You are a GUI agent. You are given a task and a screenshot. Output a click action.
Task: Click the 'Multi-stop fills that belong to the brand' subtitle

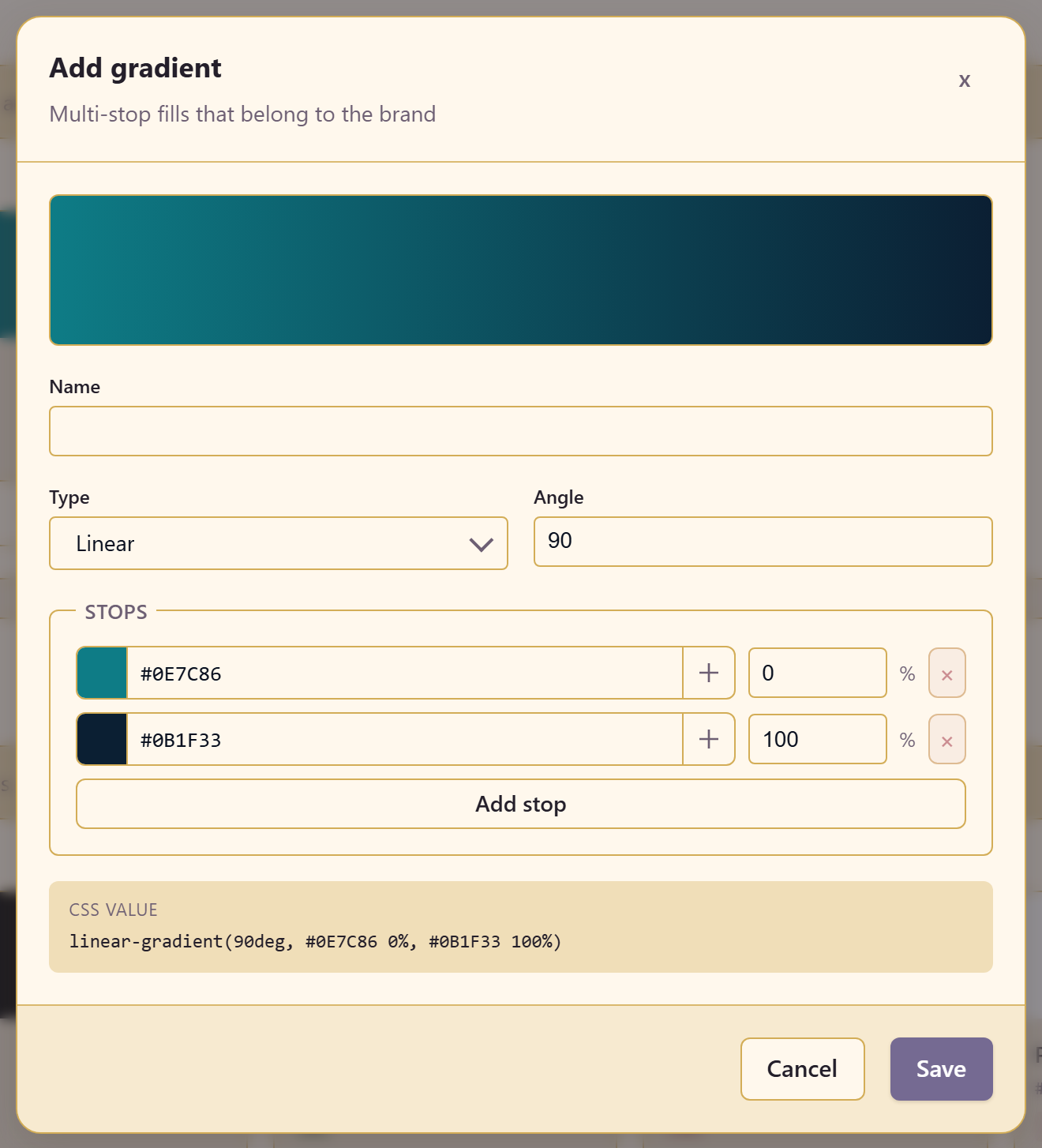tap(242, 114)
